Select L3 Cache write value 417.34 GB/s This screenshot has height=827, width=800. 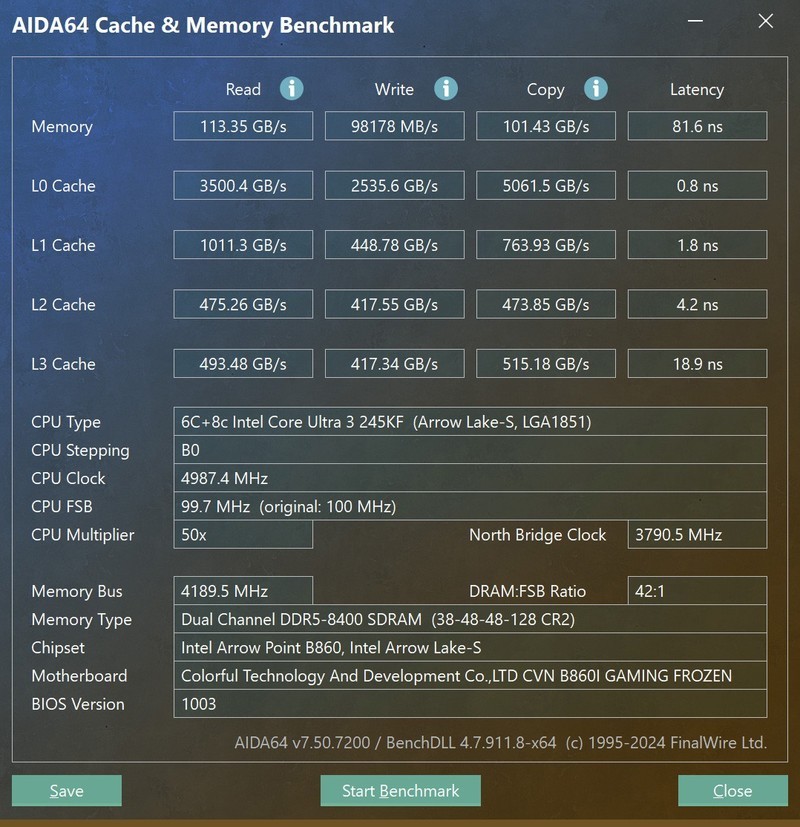[394, 363]
